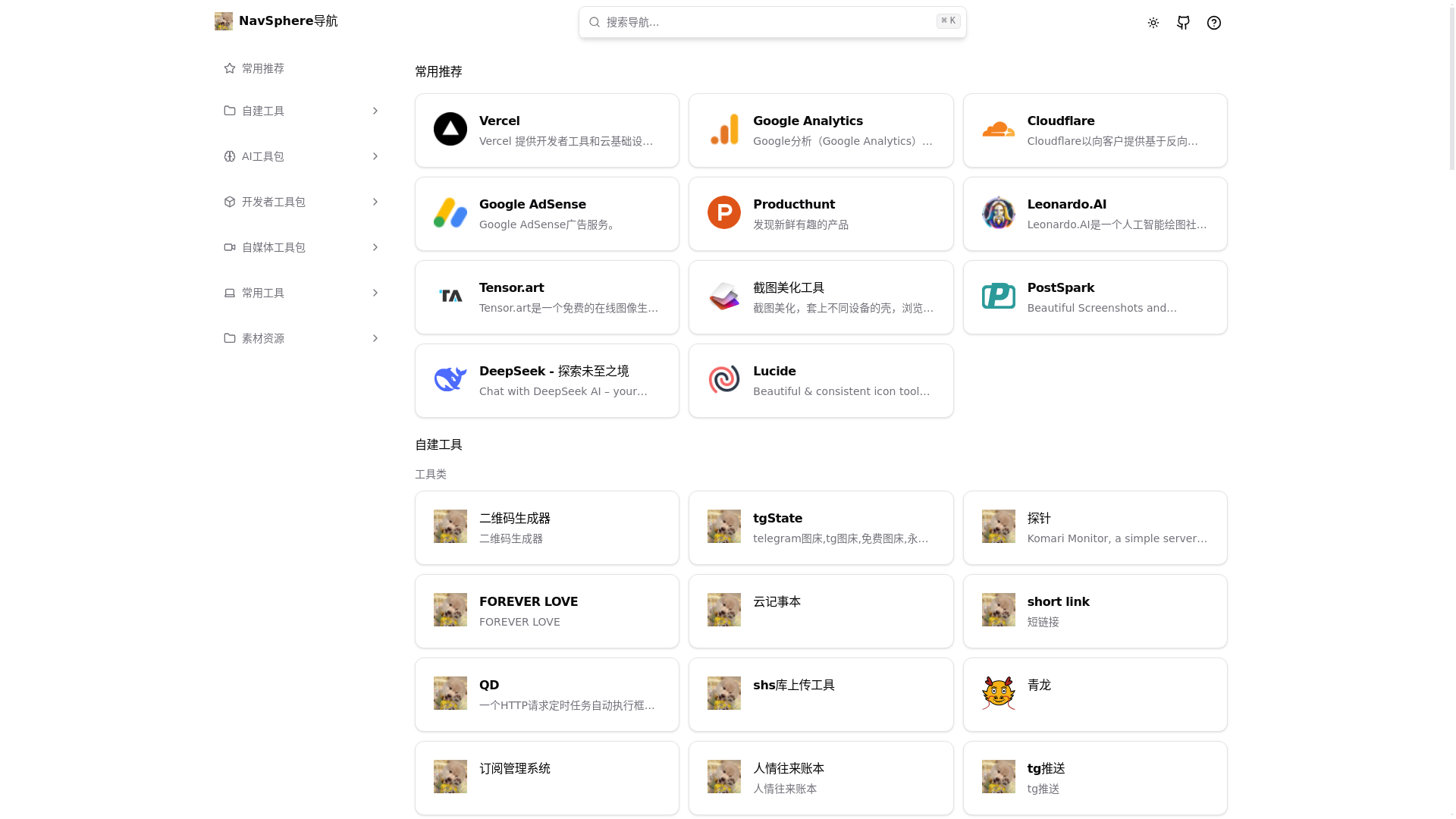Image resolution: width=1456 pixels, height=819 pixels.
Task: Click the Lucide spiral logo
Action: (x=724, y=379)
